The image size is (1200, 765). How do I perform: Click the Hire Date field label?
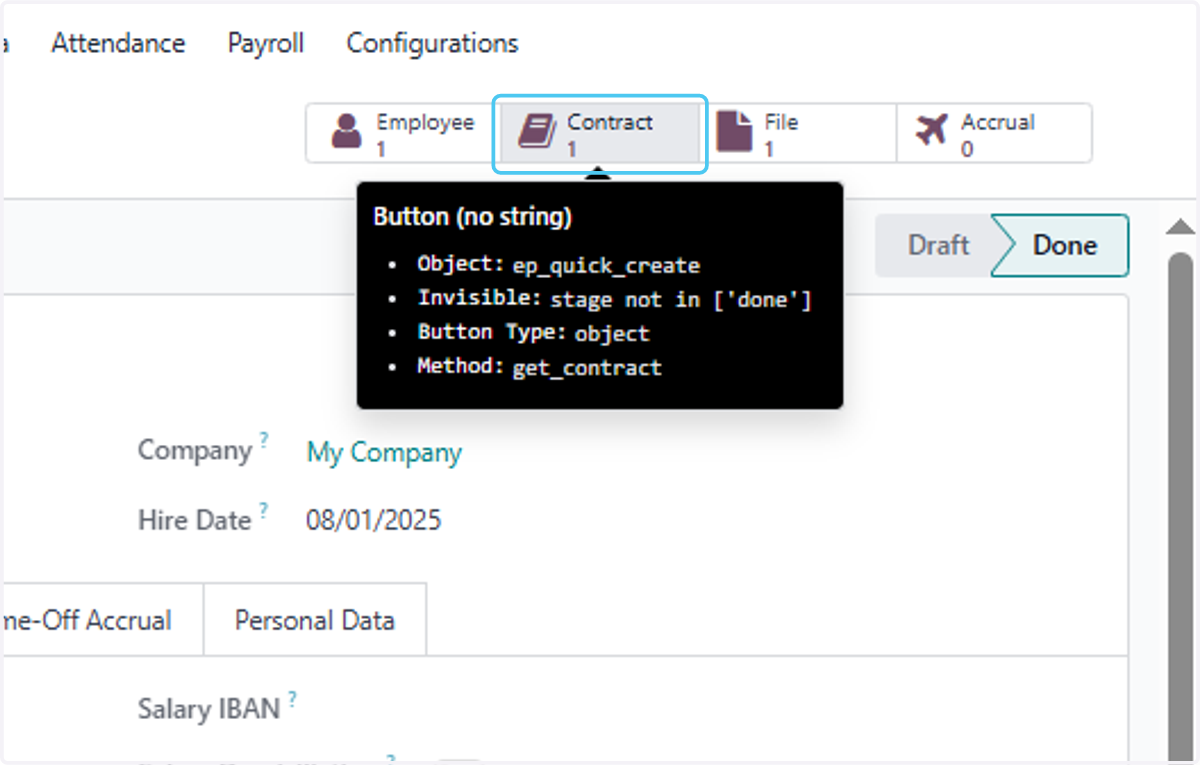click(x=194, y=520)
